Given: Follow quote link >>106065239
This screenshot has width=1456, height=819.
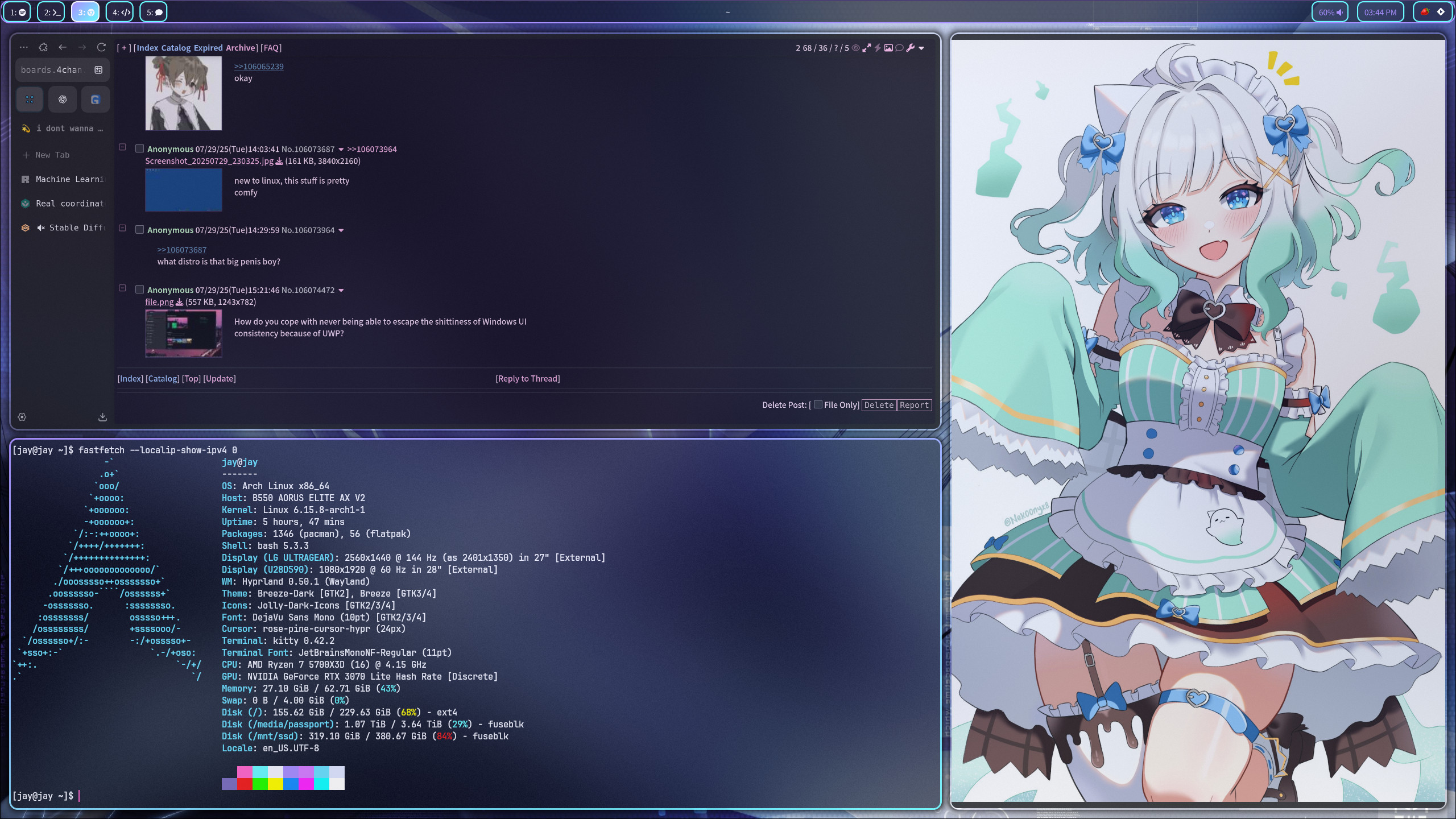Looking at the screenshot, I should click(259, 67).
